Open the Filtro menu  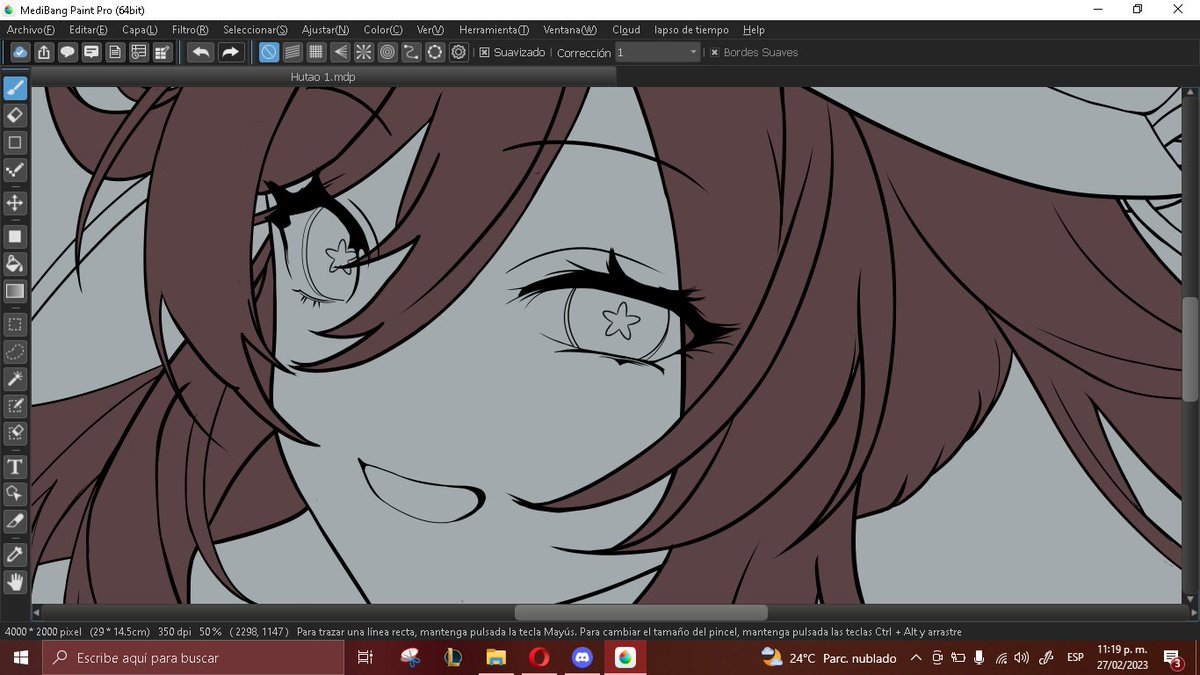click(190, 30)
